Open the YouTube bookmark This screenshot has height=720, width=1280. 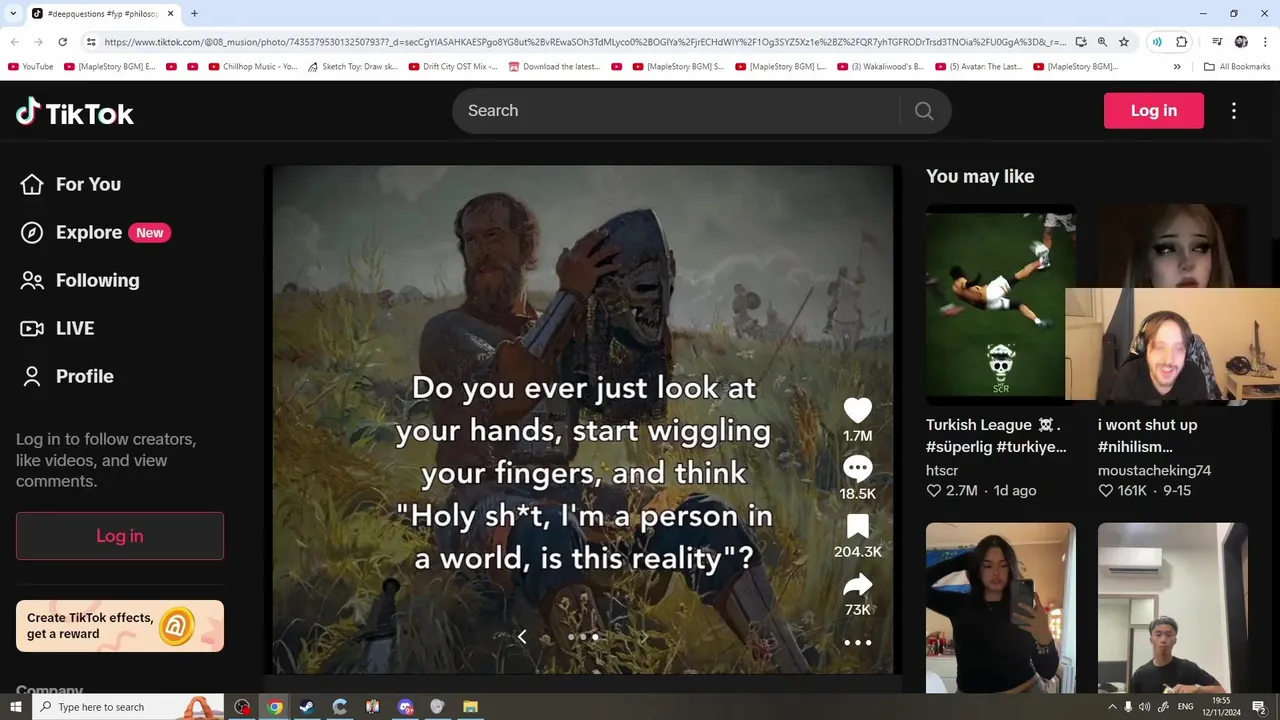30,67
